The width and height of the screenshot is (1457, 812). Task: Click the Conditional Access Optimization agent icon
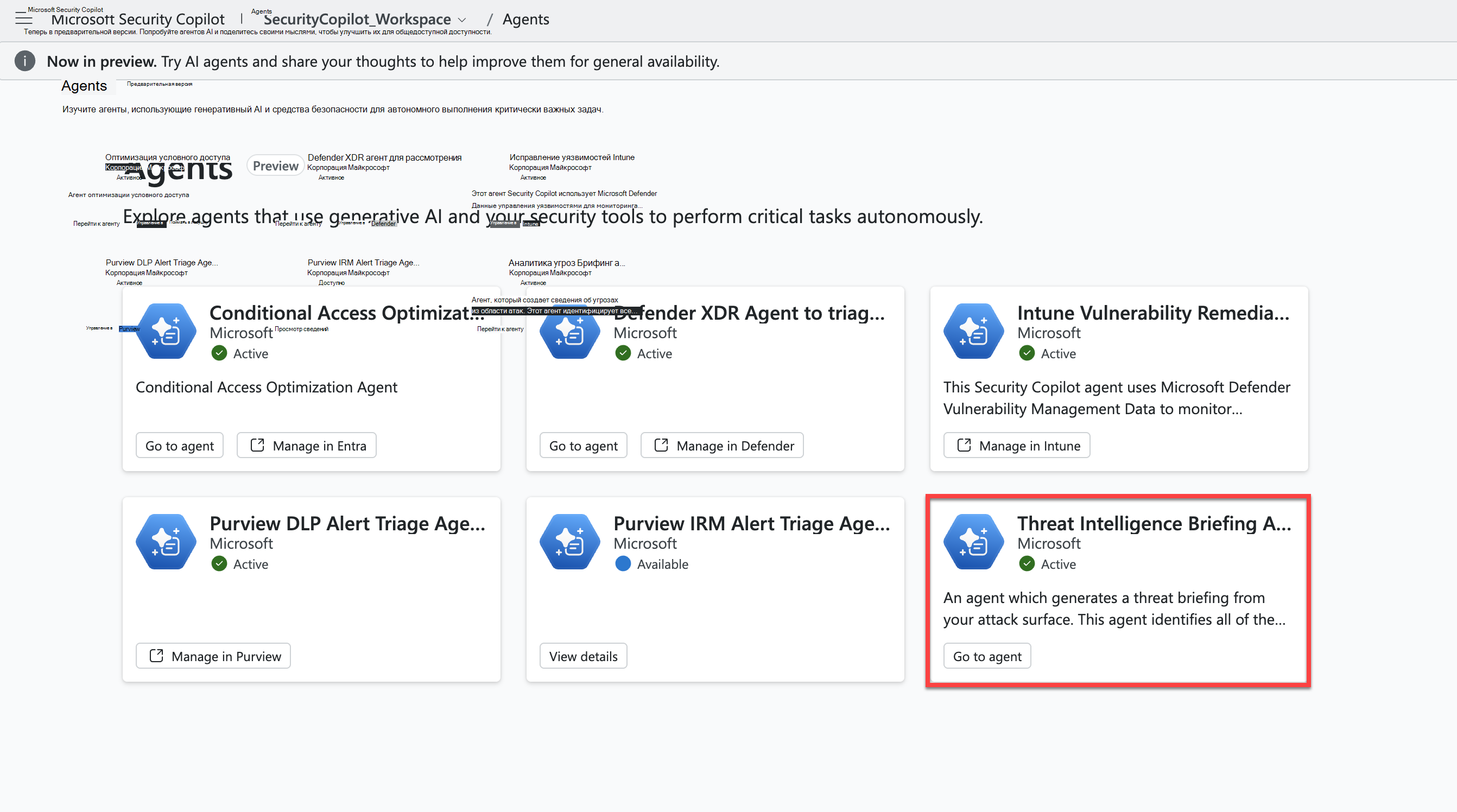(x=166, y=331)
